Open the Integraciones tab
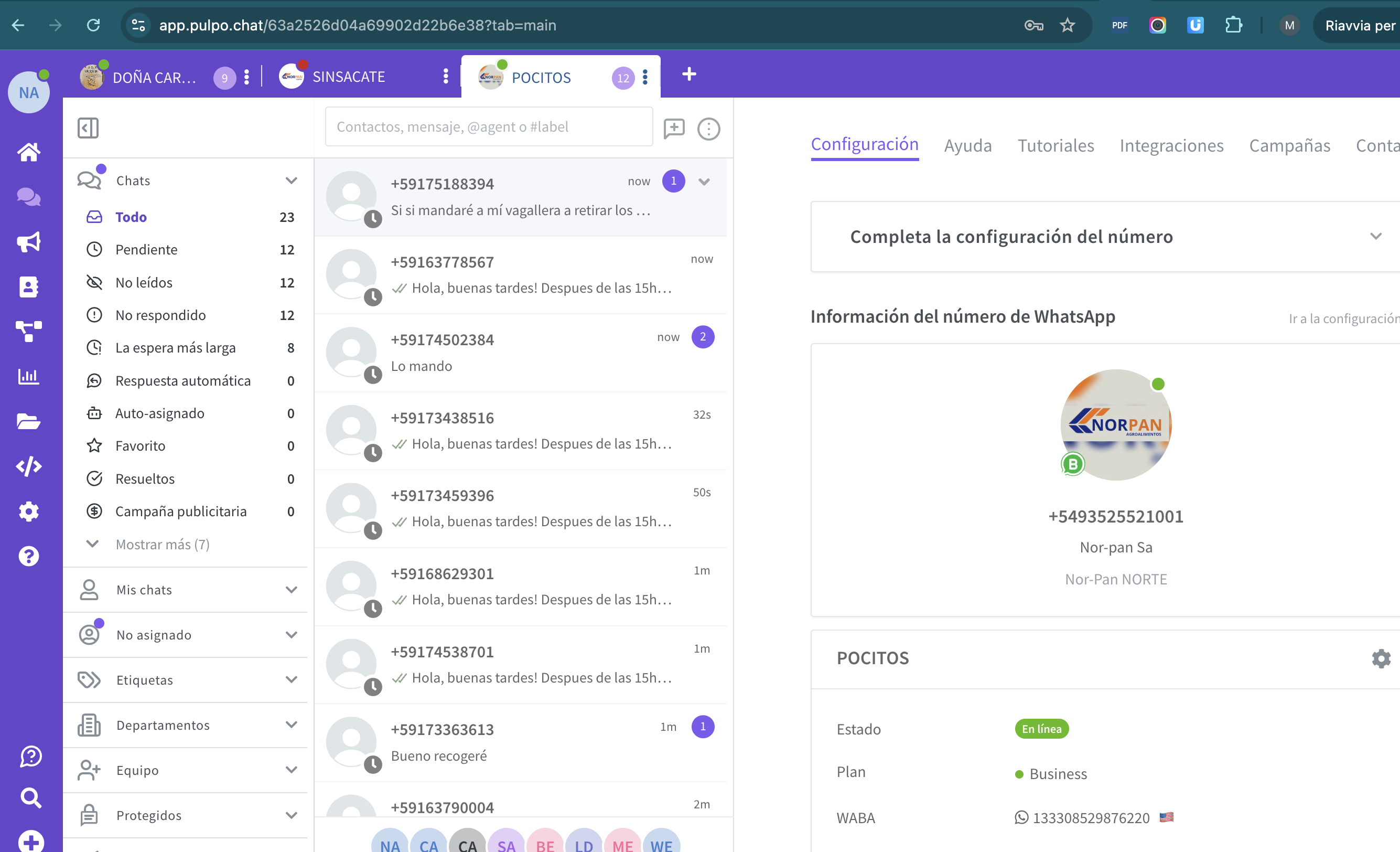The width and height of the screenshot is (1400, 852). pyautogui.click(x=1171, y=145)
